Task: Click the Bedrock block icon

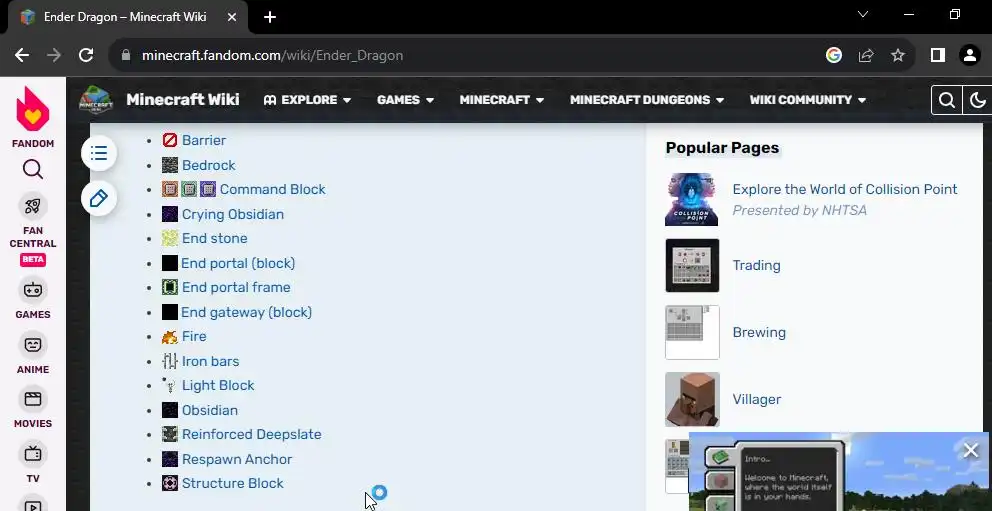Action: pyautogui.click(x=170, y=165)
